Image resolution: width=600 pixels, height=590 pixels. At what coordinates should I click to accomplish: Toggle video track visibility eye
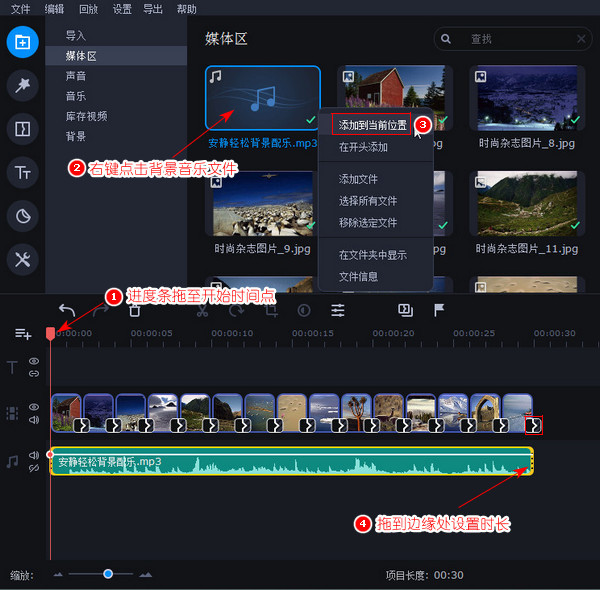[x=34, y=407]
